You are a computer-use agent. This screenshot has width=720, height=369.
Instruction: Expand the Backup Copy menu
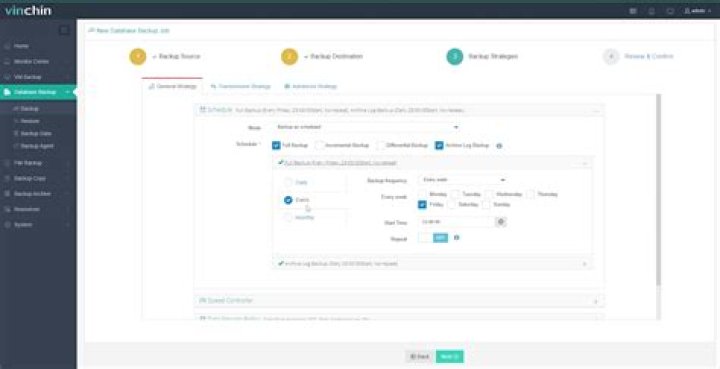[38, 178]
